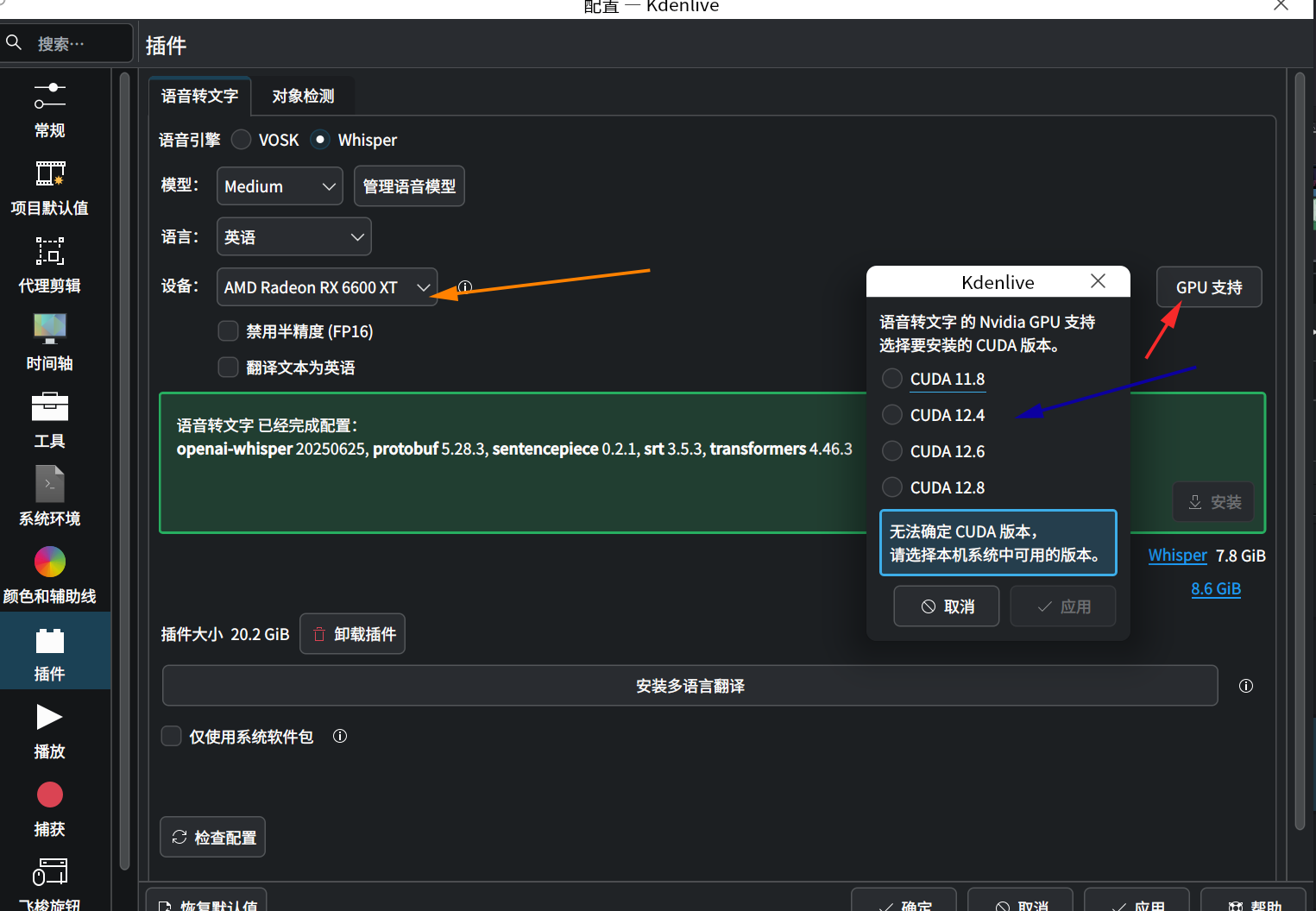Click the GPU 支持 button

tap(1209, 287)
